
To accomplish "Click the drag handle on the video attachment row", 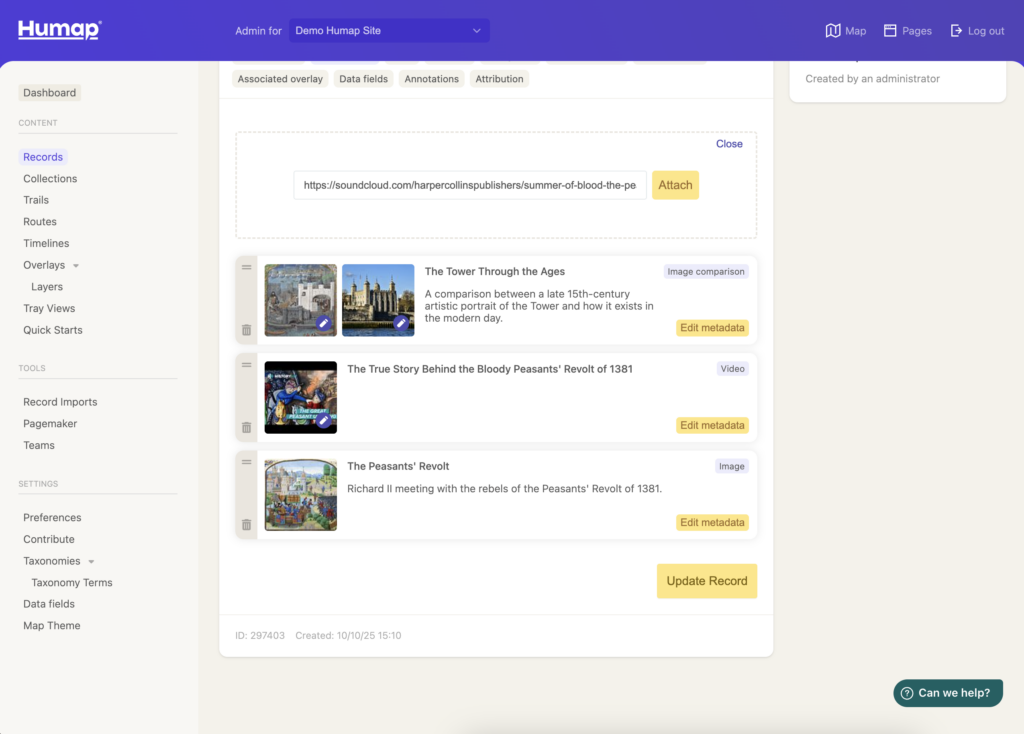I will pyautogui.click(x=246, y=365).
